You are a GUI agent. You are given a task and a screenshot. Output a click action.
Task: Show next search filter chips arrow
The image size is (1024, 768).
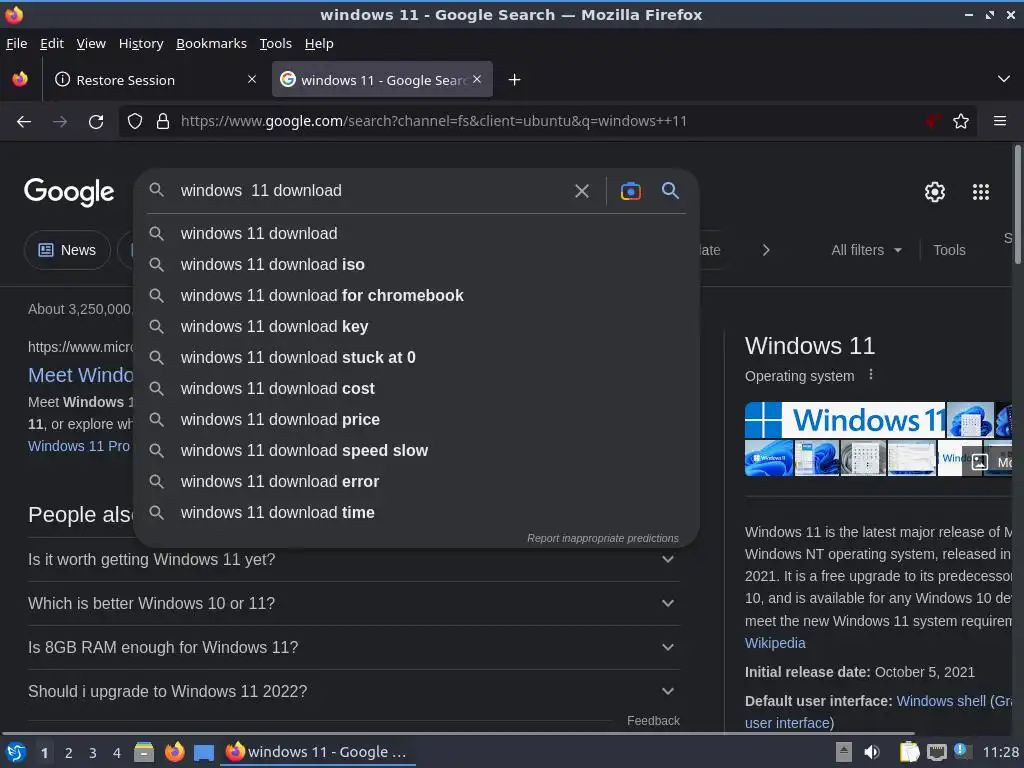point(766,250)
